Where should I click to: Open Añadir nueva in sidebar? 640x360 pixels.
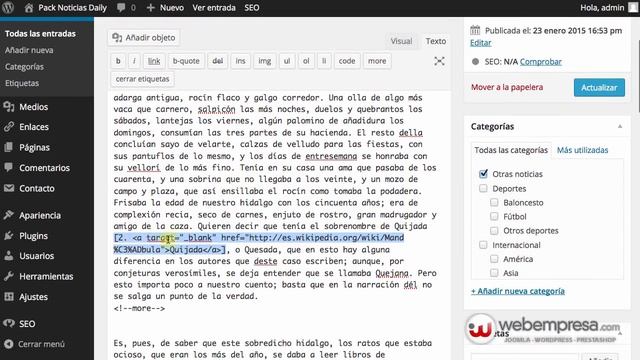pyautogui.click(x=29, y=50)
